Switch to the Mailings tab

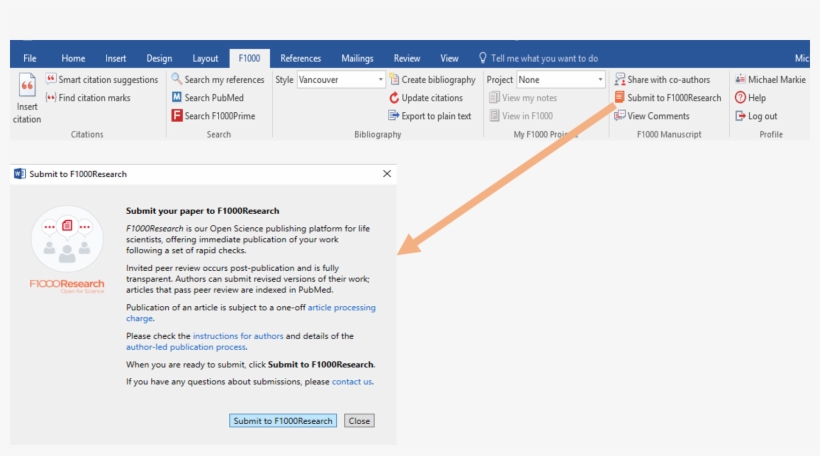coord(357,58)
